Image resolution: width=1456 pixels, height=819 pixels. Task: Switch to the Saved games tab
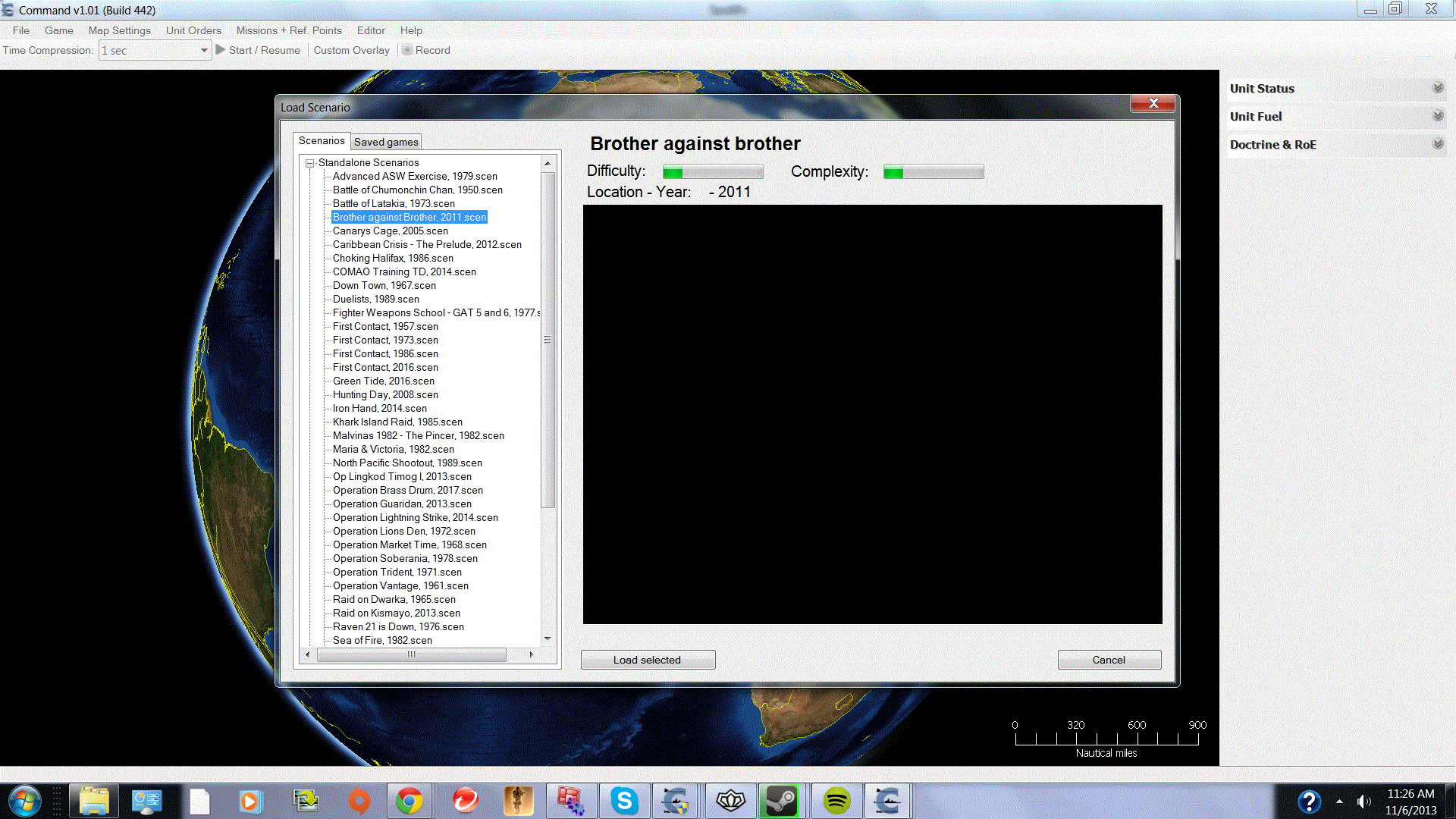tap(386, 142)
